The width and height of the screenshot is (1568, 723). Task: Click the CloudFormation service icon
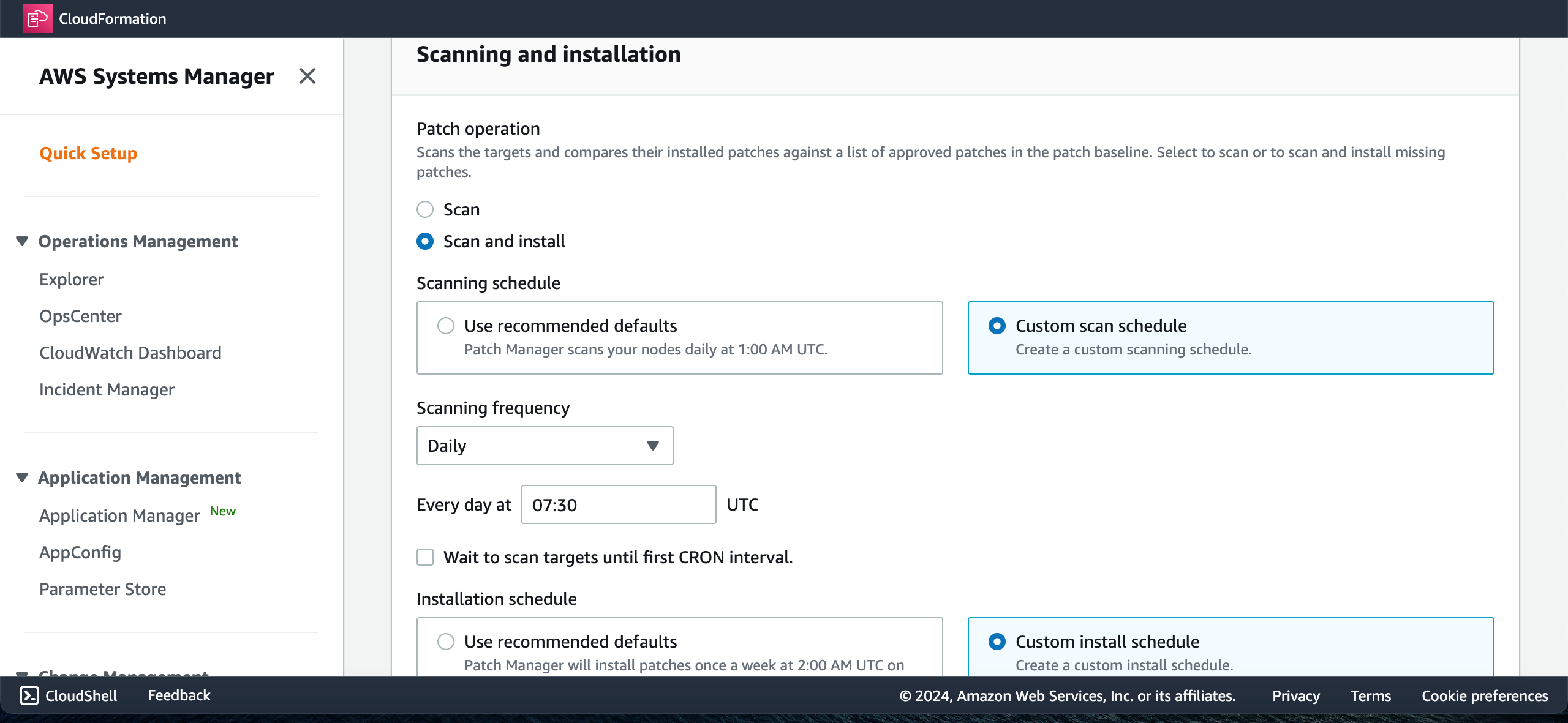[38, 18]
